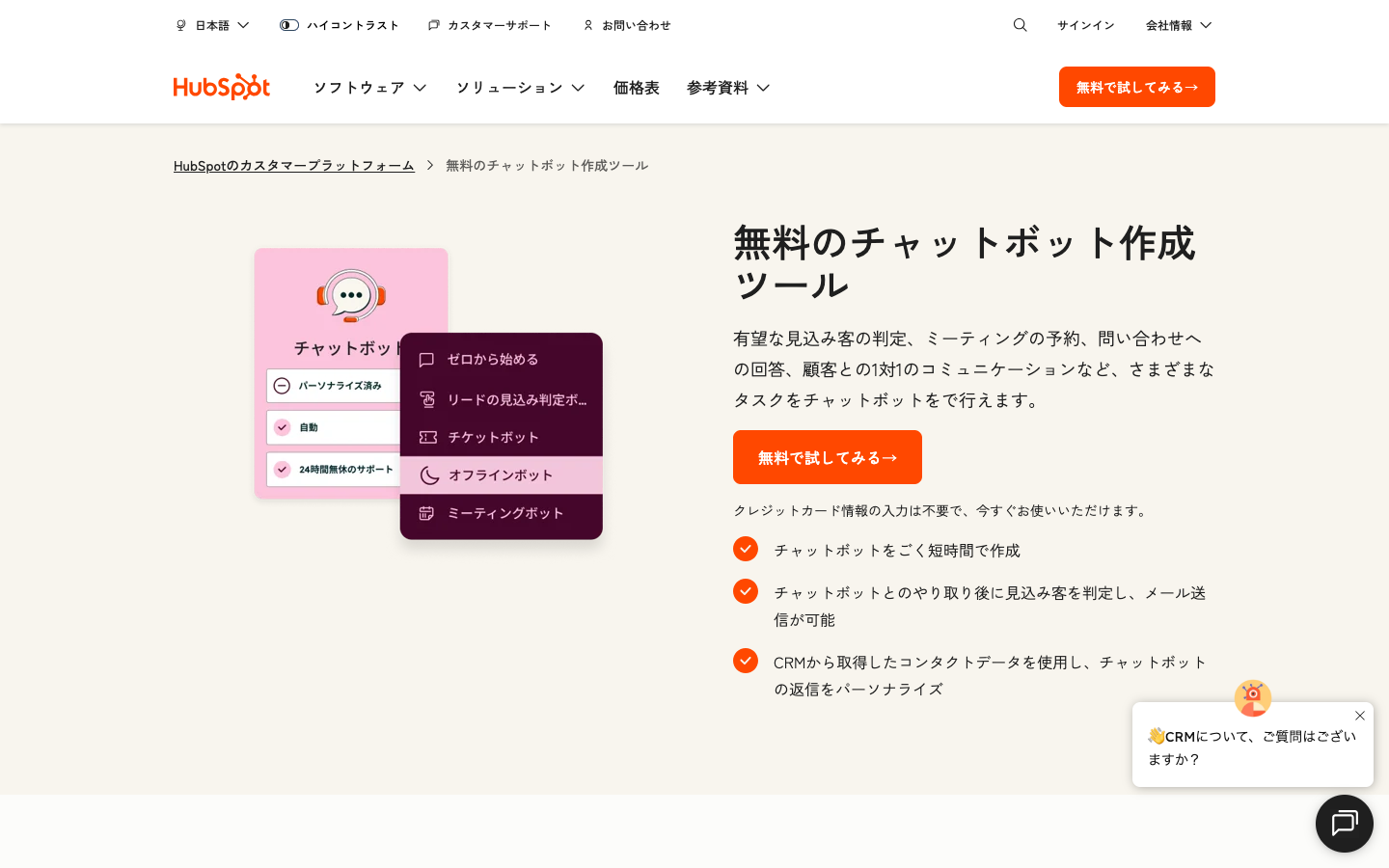Open the chat launcher icon in corner
The image size is (1389, 868).
[1344, 824]
